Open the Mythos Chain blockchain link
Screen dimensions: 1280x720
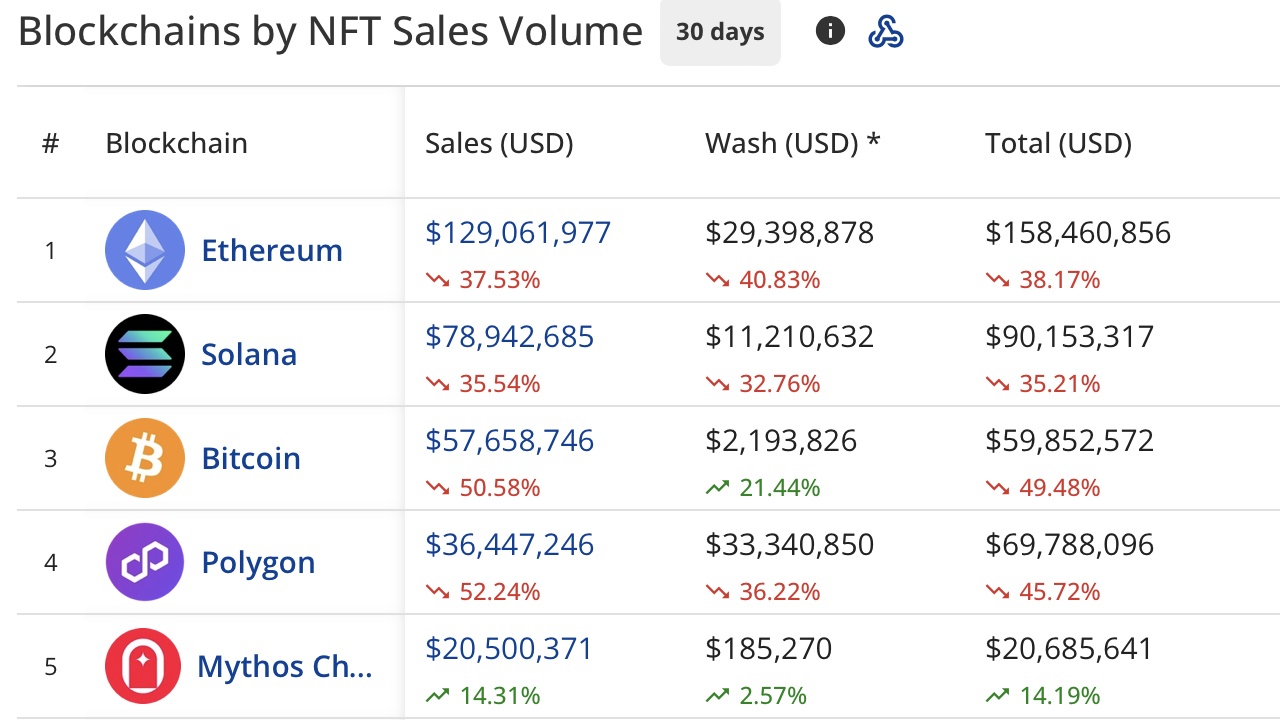coord(285,666)
